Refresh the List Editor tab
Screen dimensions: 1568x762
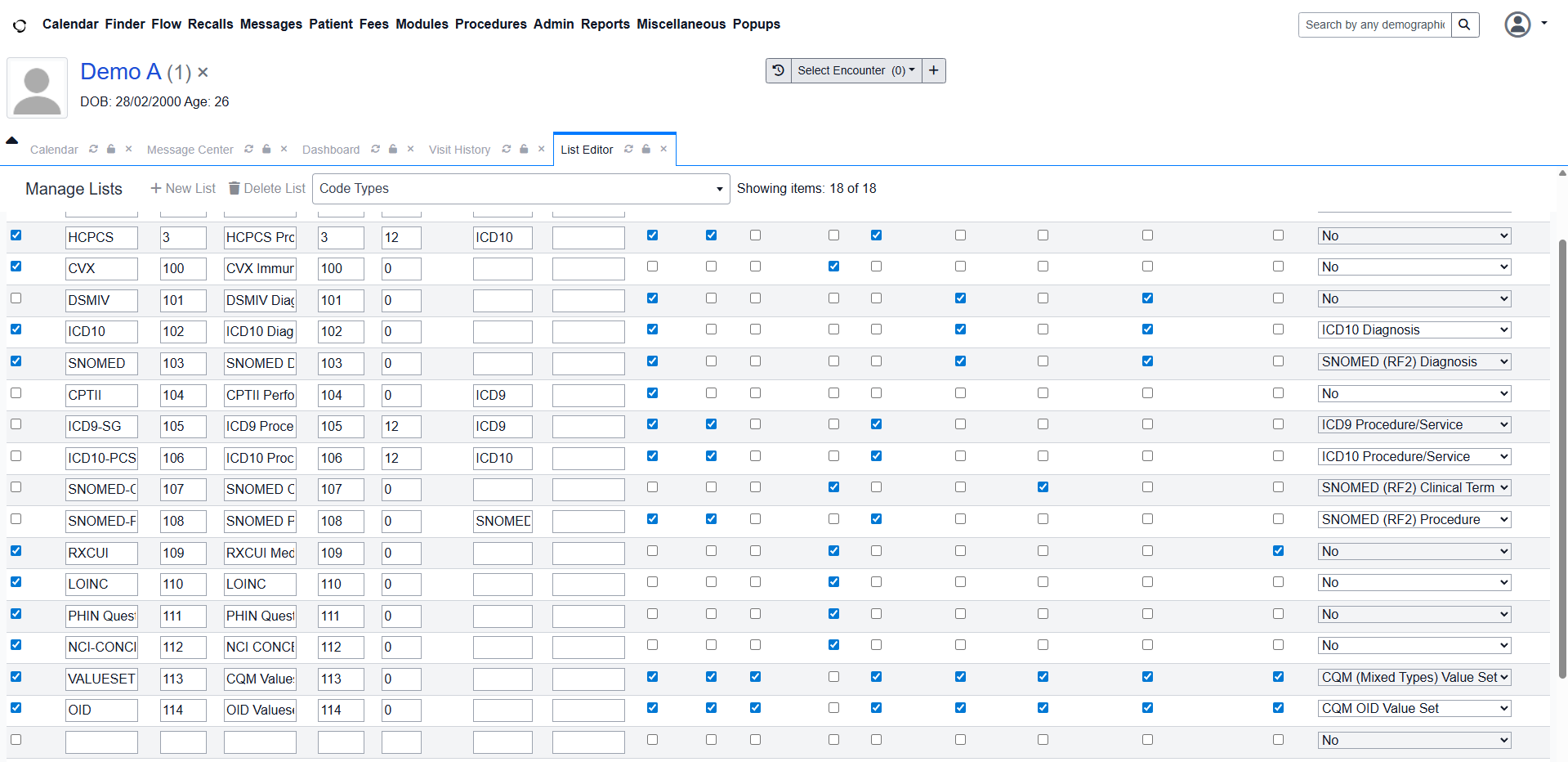coord(628,149)
